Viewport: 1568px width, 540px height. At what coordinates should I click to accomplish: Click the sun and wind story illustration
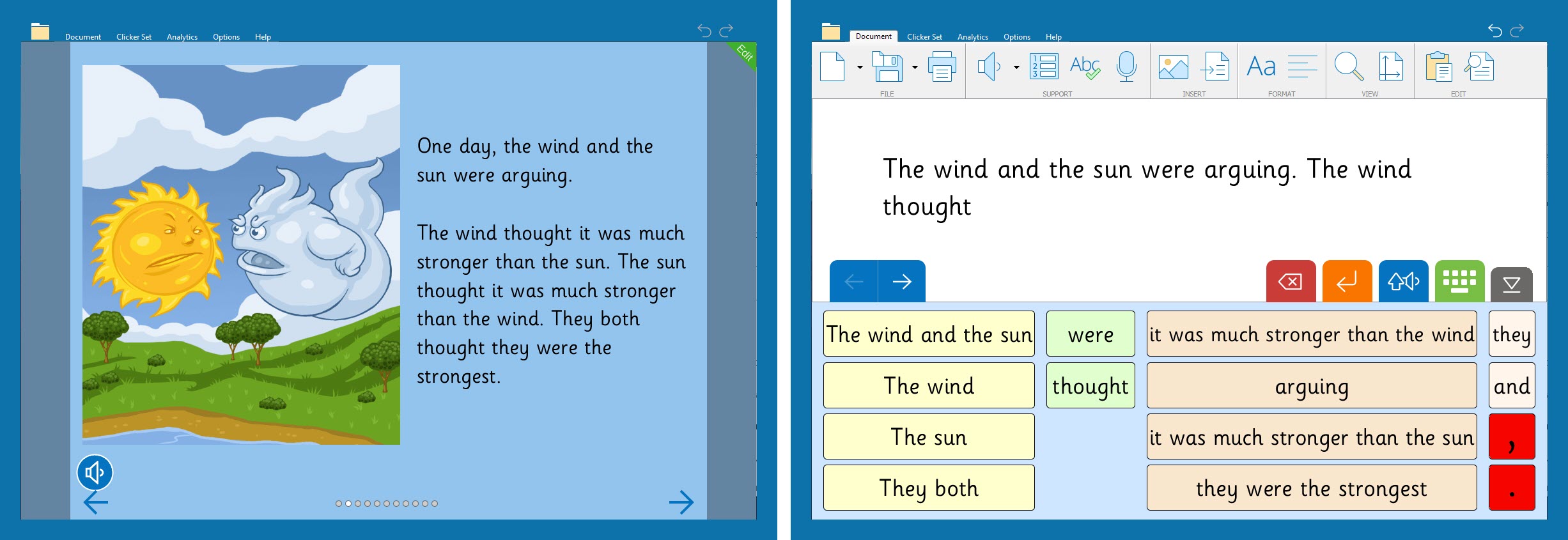(241, 254)
